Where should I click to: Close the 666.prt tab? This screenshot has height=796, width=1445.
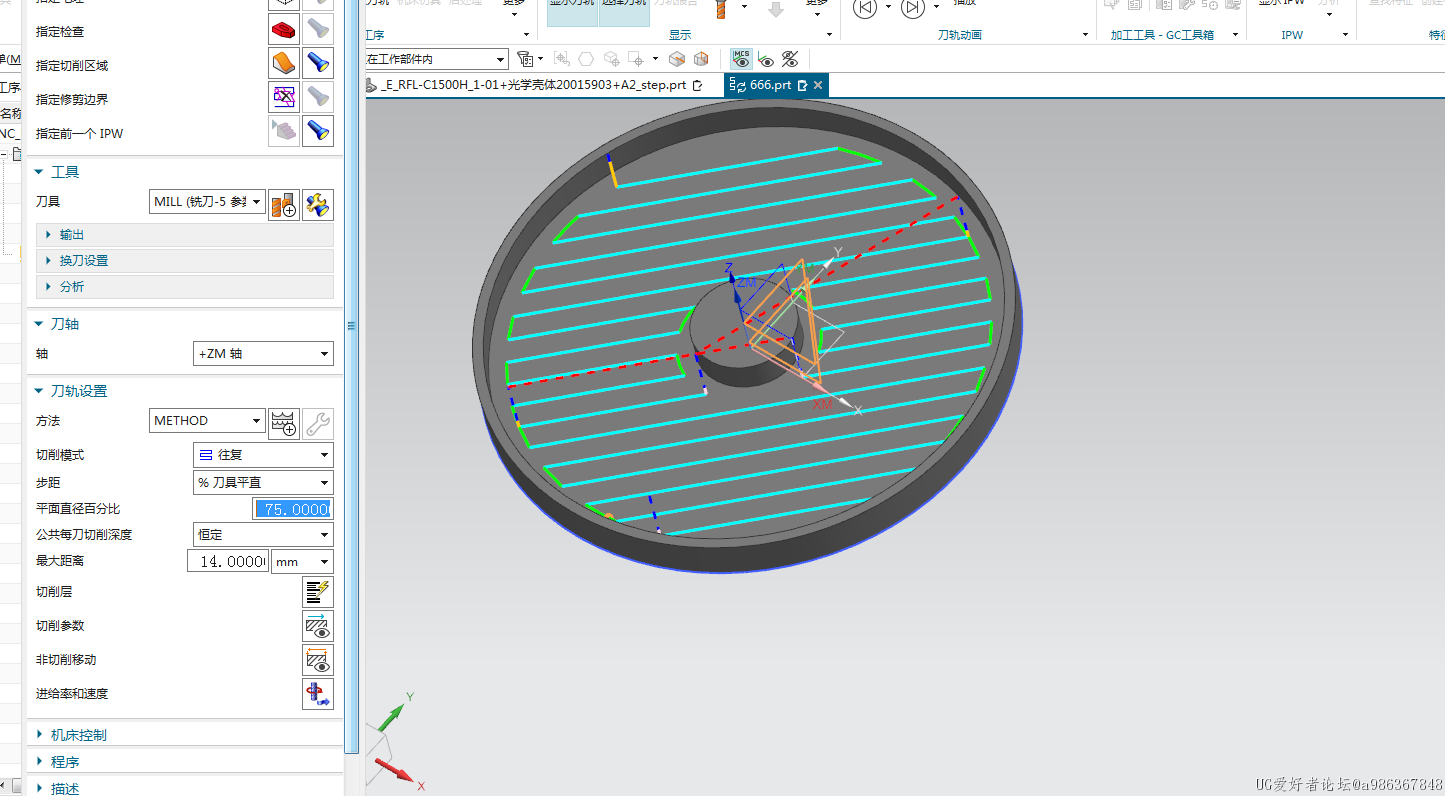point(818,85)
